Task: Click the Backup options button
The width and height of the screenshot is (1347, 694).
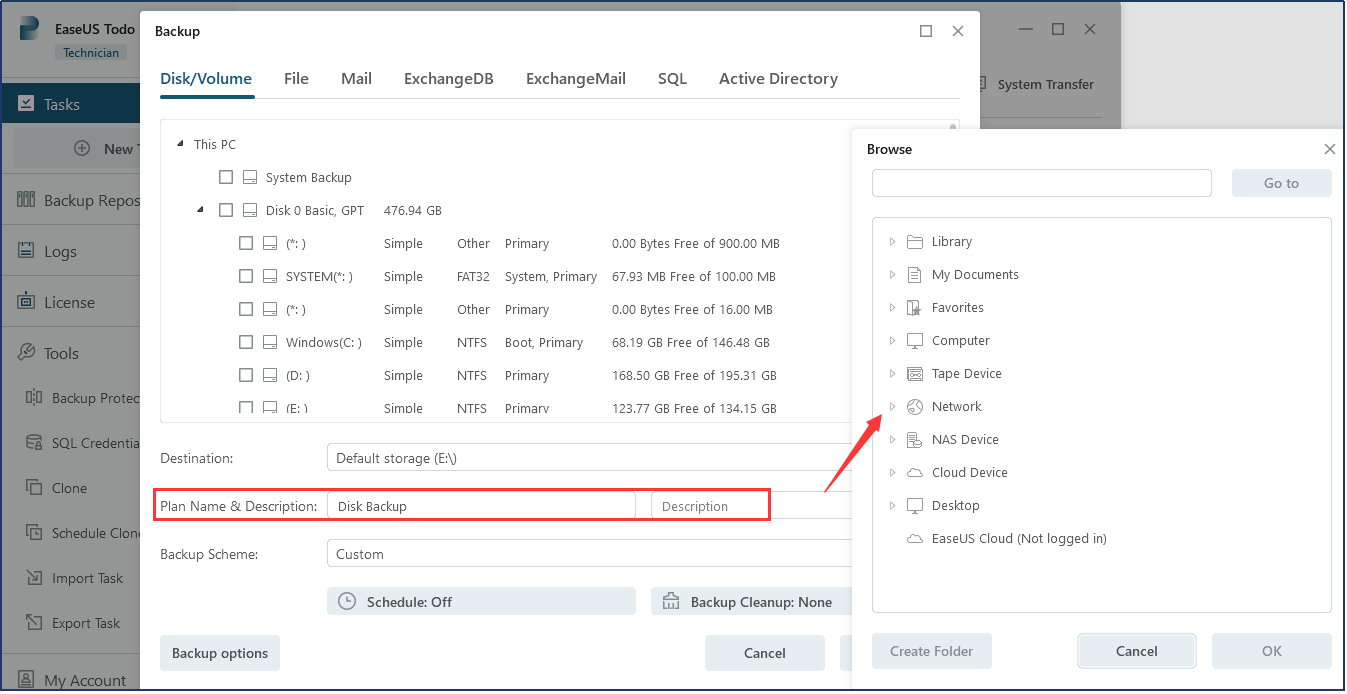Action: pos(219,653)
